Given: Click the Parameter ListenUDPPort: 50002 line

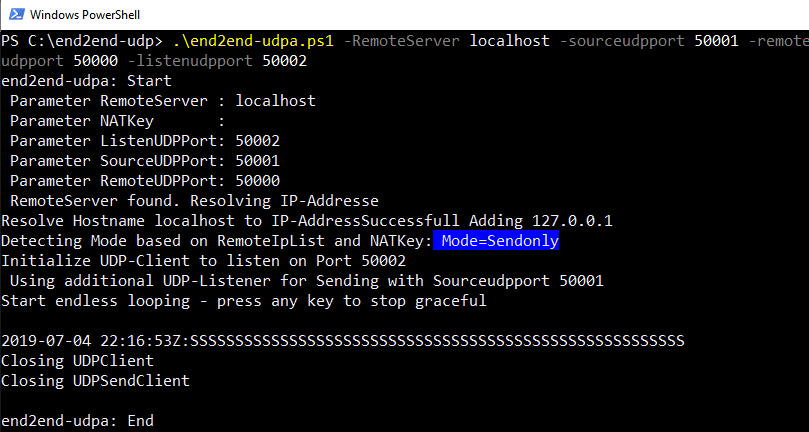Looking at the screenshot, I should [145, 141].
